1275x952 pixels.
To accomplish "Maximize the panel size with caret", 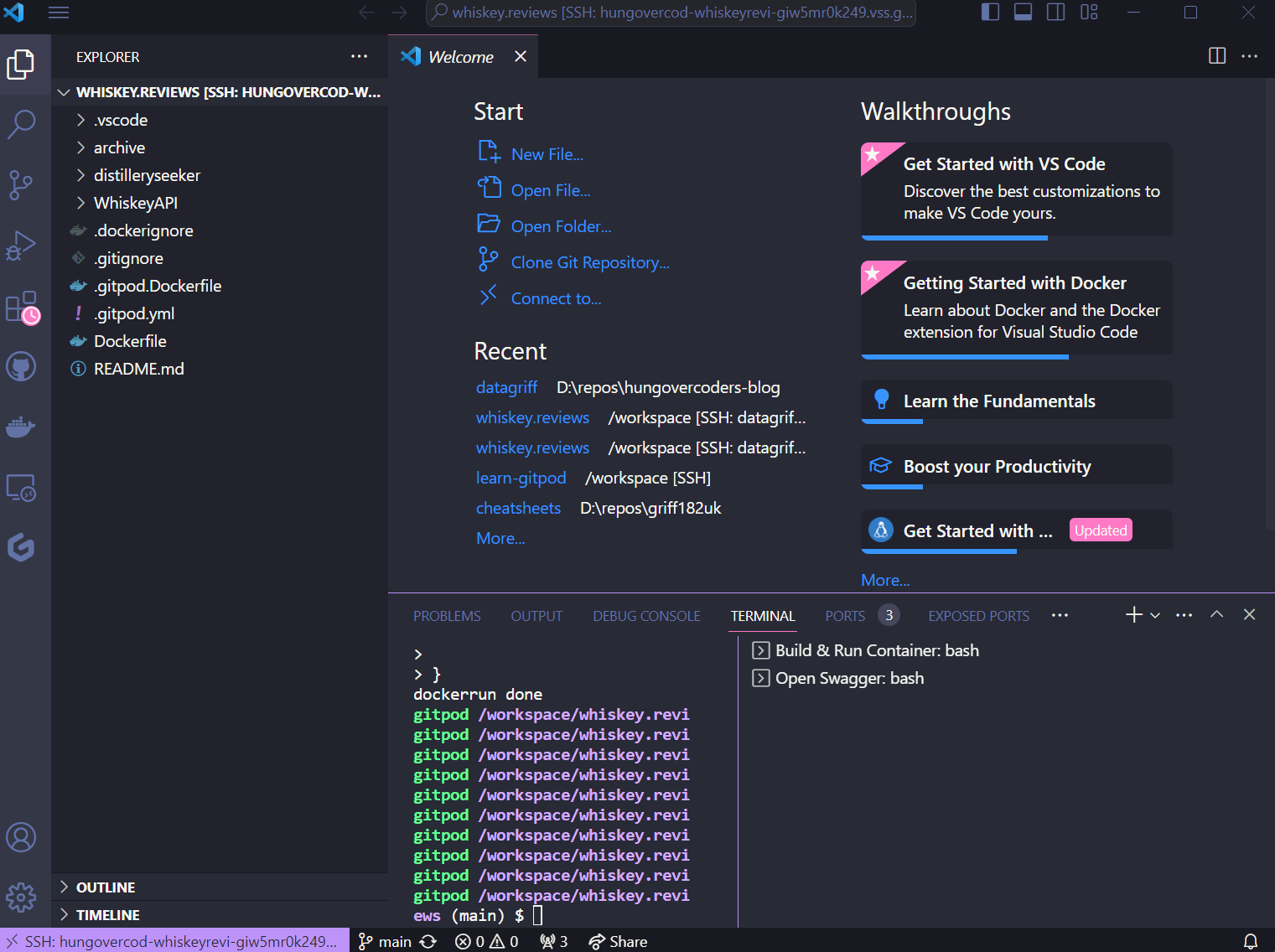I will (x=1216, y=614).
